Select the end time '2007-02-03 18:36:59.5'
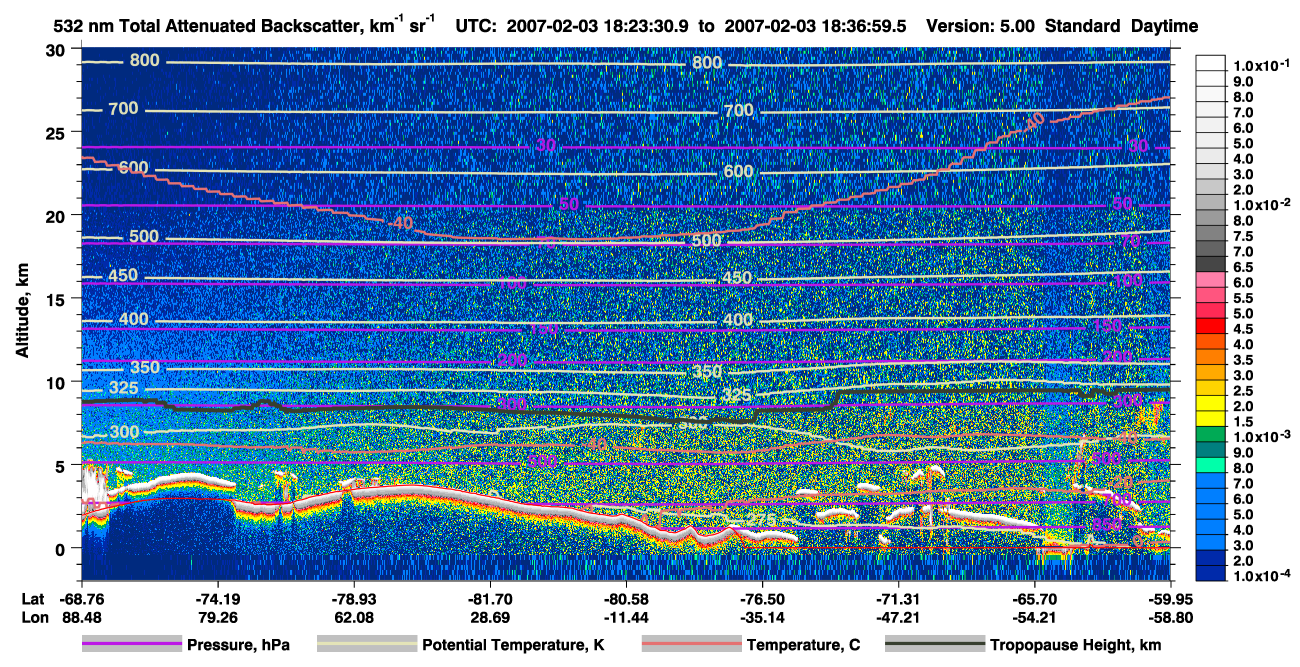Image resolution: width=1300 pixels, height=667 pixels. [x=814, y=25]
